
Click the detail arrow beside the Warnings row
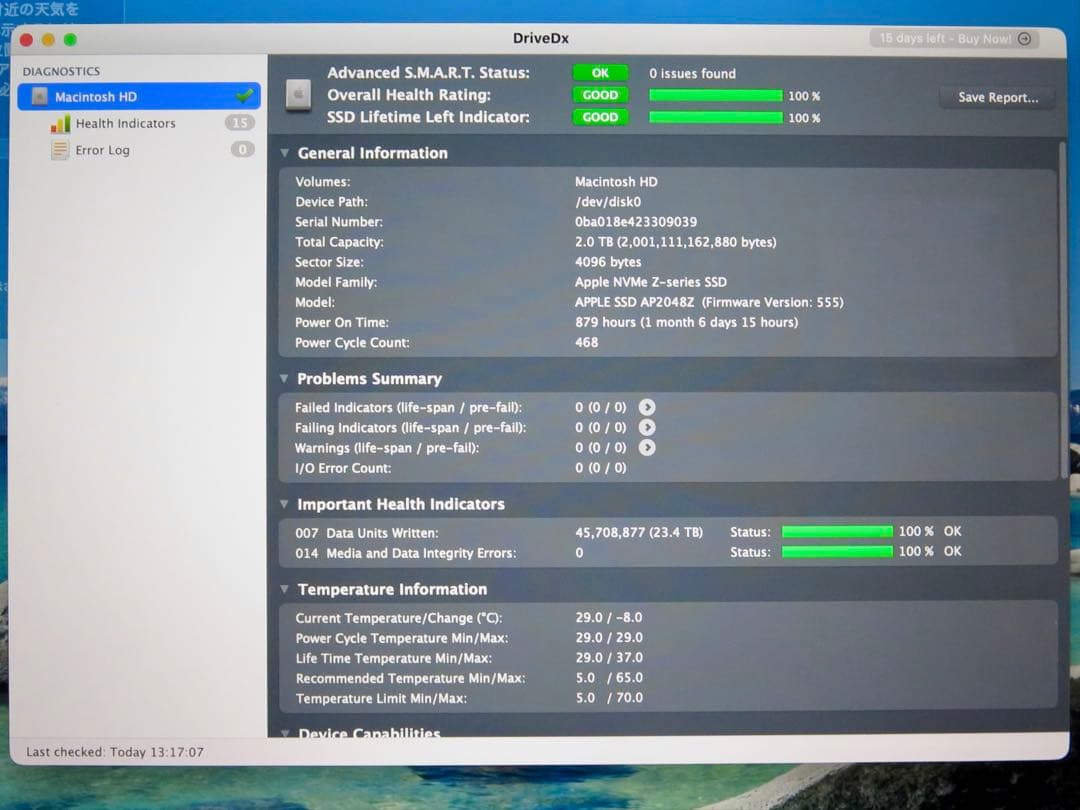coord(647,448)
